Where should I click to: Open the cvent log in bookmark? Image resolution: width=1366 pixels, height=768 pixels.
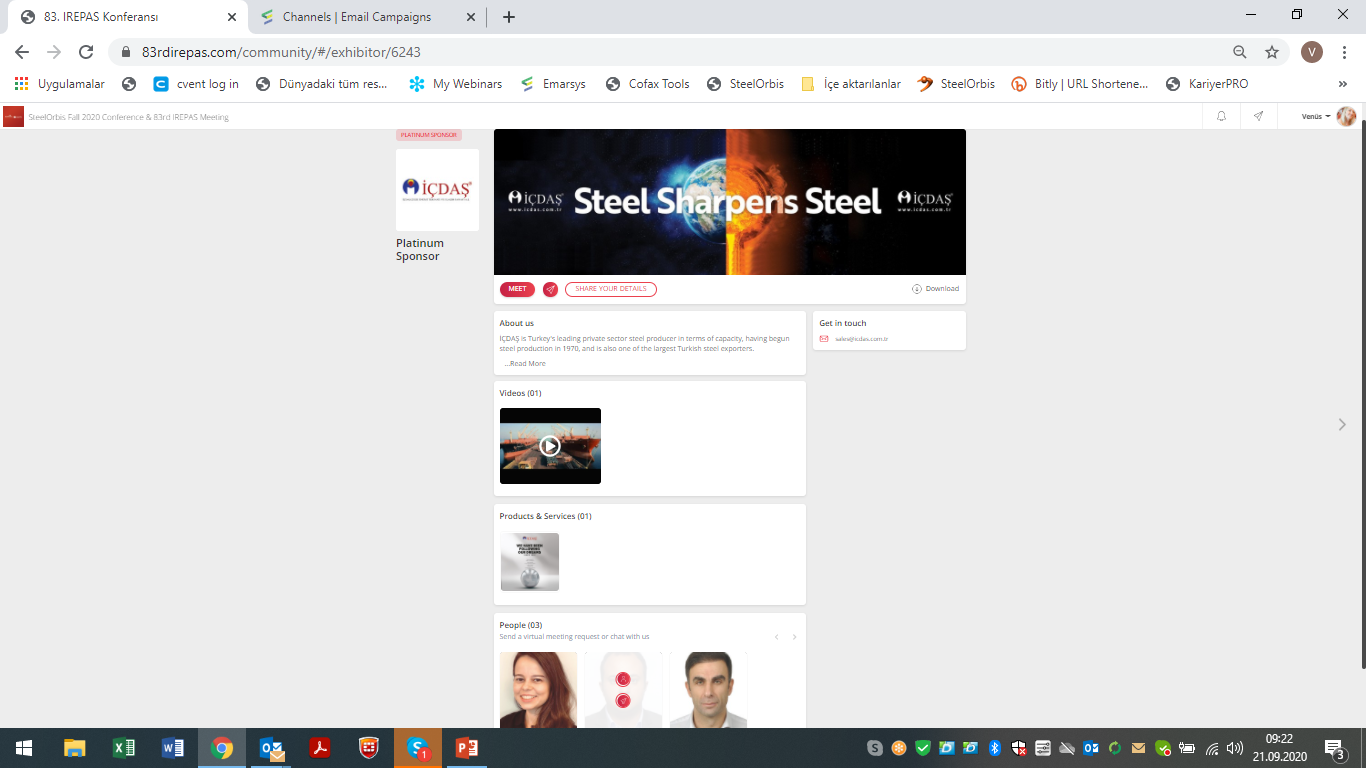tap(196, 84)
